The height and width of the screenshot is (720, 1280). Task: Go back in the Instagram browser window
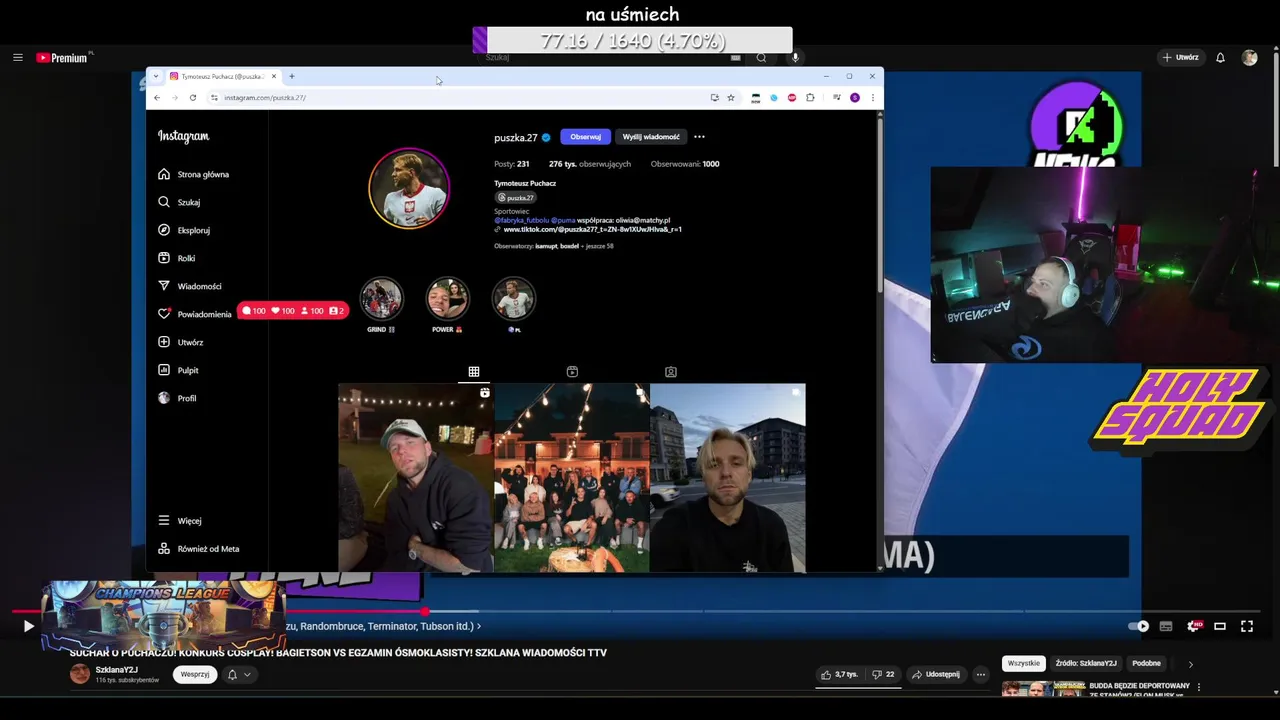pyautogui.click(x=157, y=98)
